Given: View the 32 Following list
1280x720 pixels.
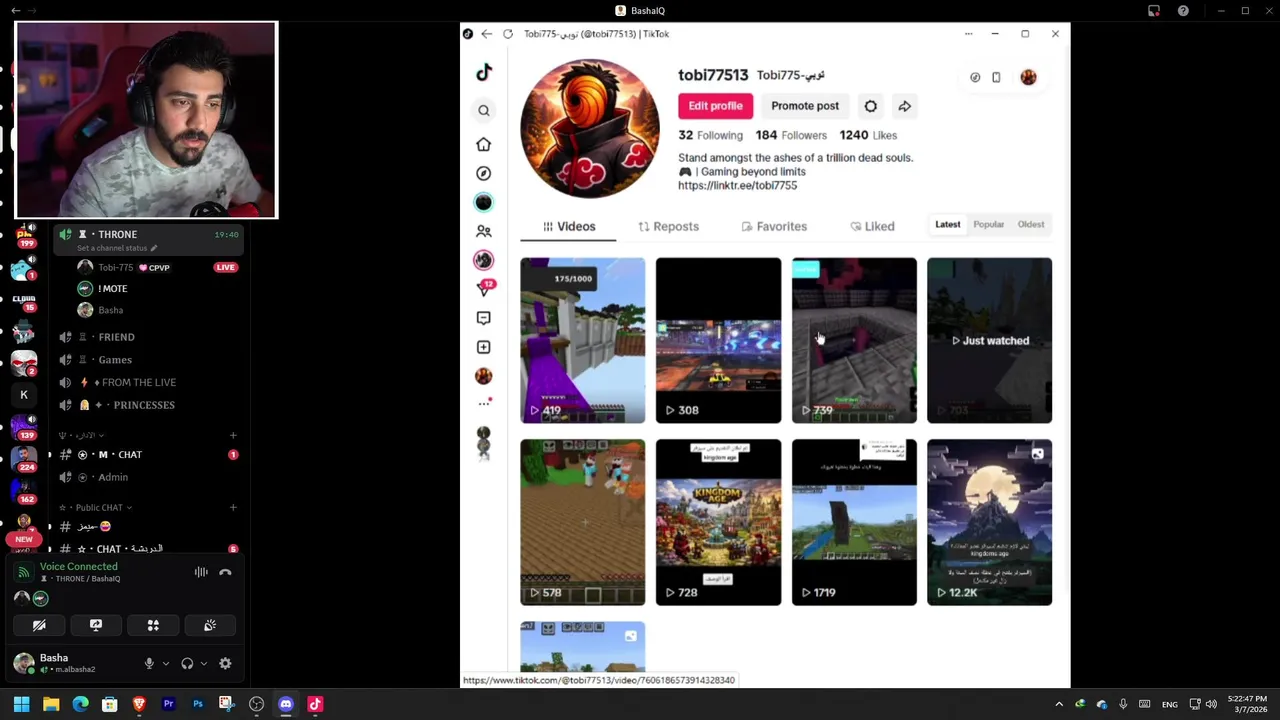Looking at the screenshot, I should [x=710, y=135].
